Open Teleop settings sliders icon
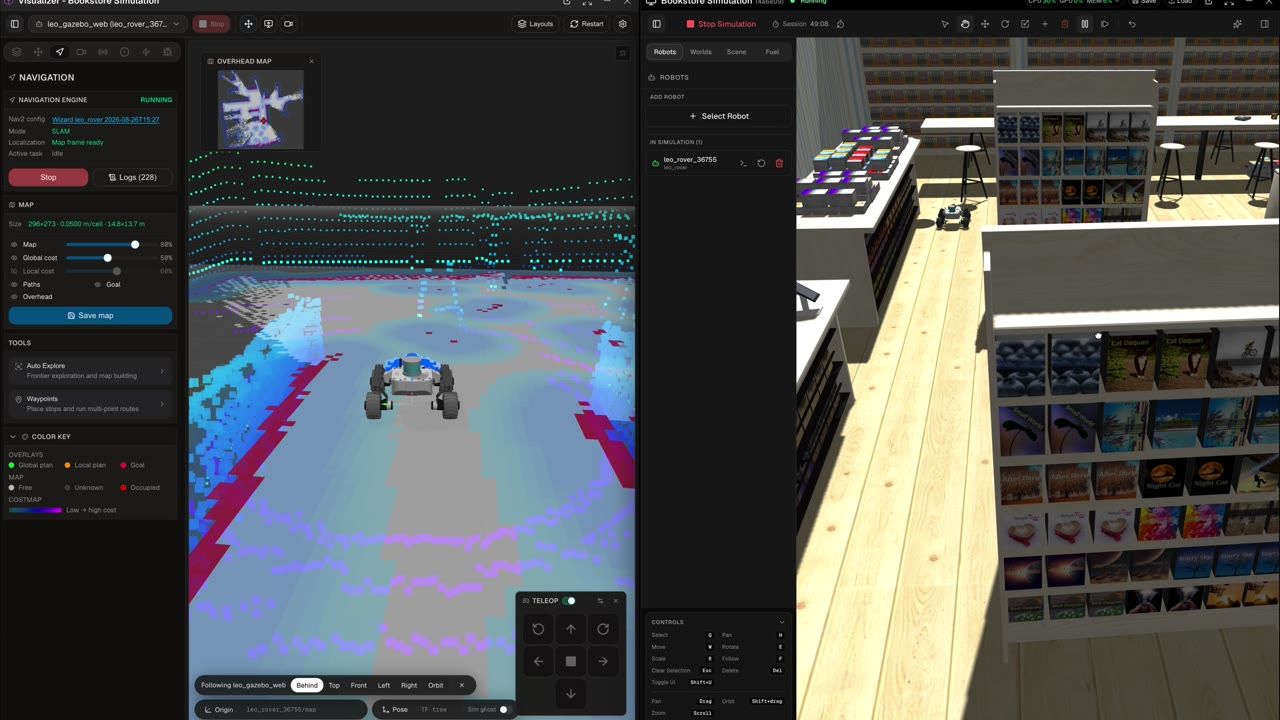This screenshot has height=720, width=1280. (x=600, y=601)
